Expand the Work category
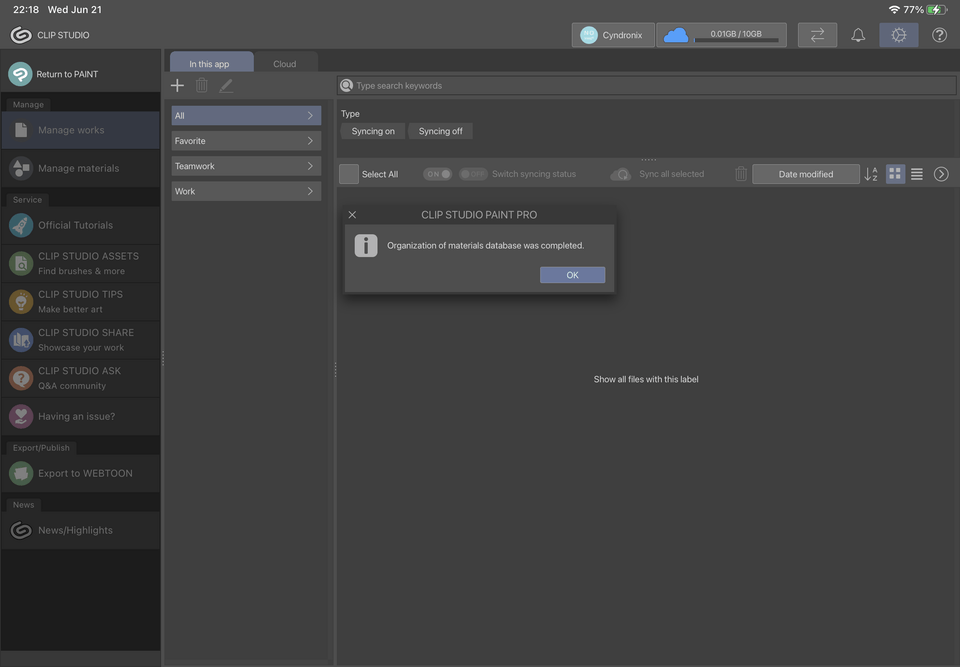 click(246, 191)
